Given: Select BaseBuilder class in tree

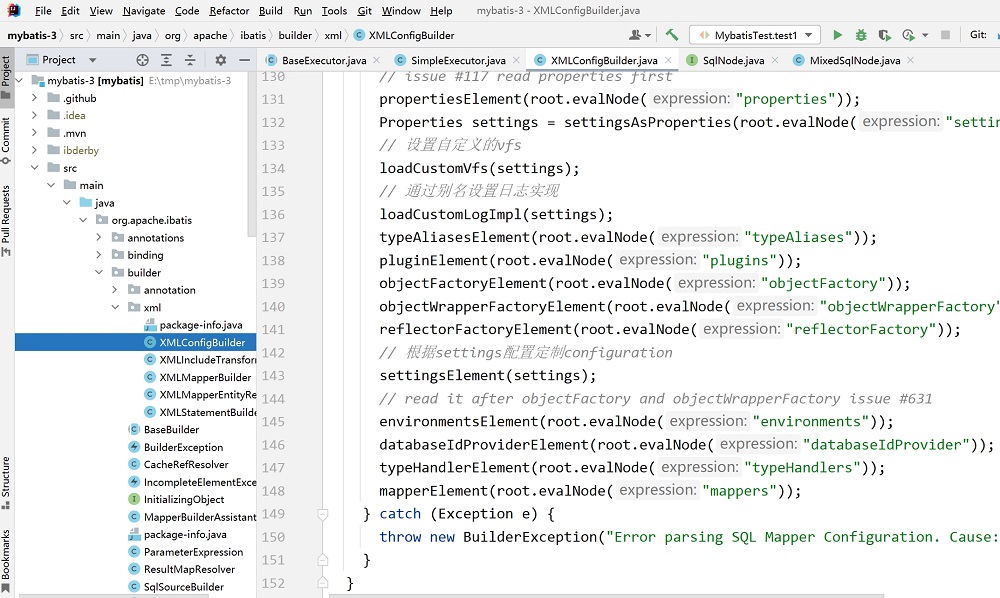Looking at the screenshot, I should [171, 430].
